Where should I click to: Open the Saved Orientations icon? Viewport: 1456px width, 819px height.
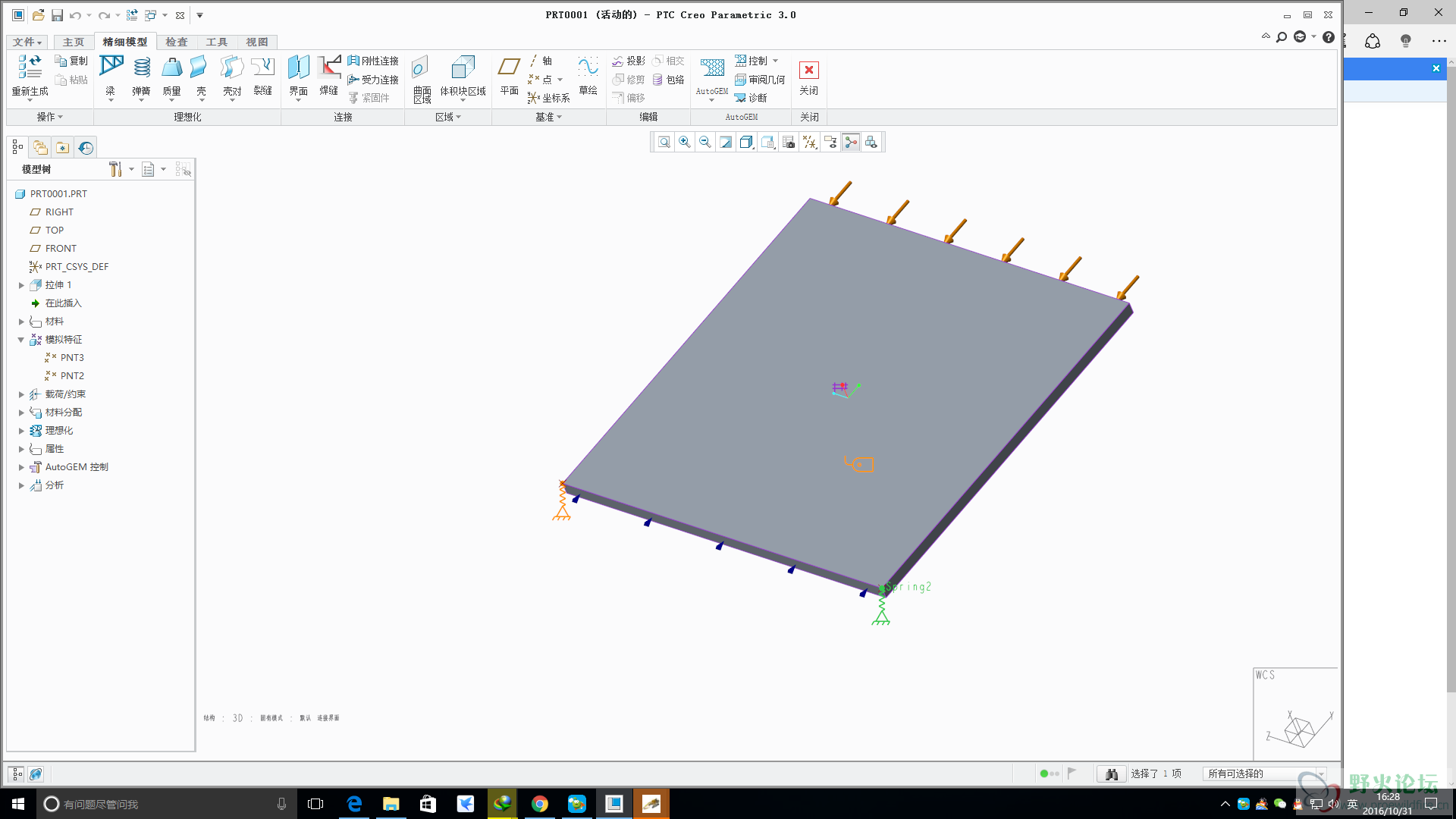pyautogui.click(x=768, y=143)
